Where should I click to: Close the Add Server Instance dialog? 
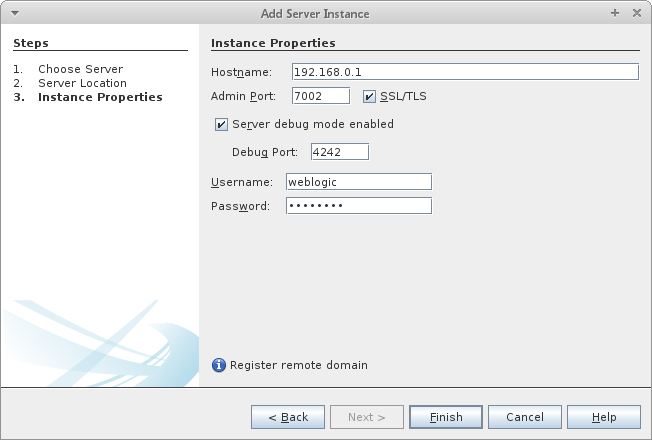click(x=637, y=13)
